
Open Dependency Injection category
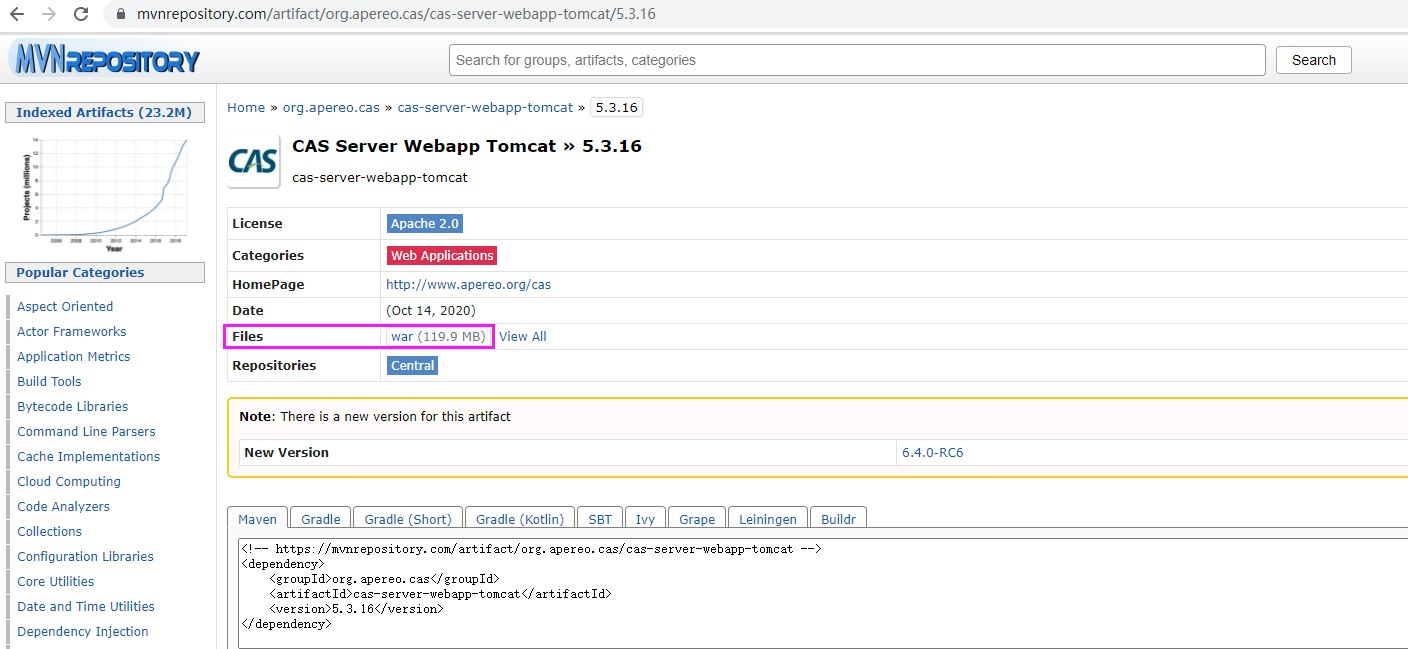83,632
